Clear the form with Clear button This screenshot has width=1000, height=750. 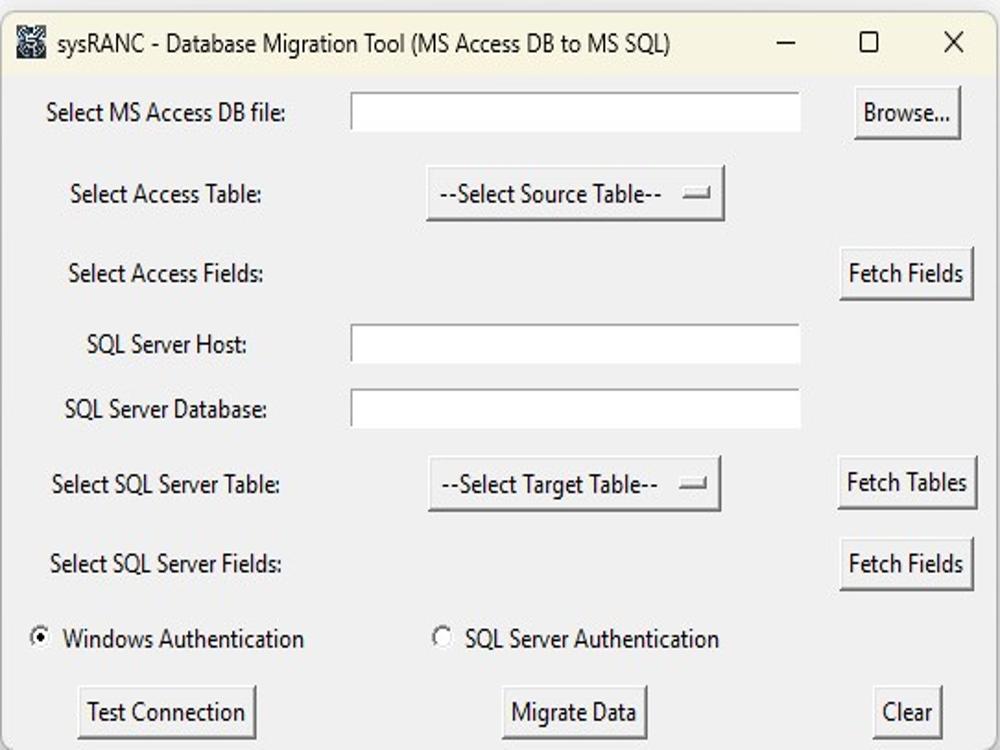pos(907,712)
